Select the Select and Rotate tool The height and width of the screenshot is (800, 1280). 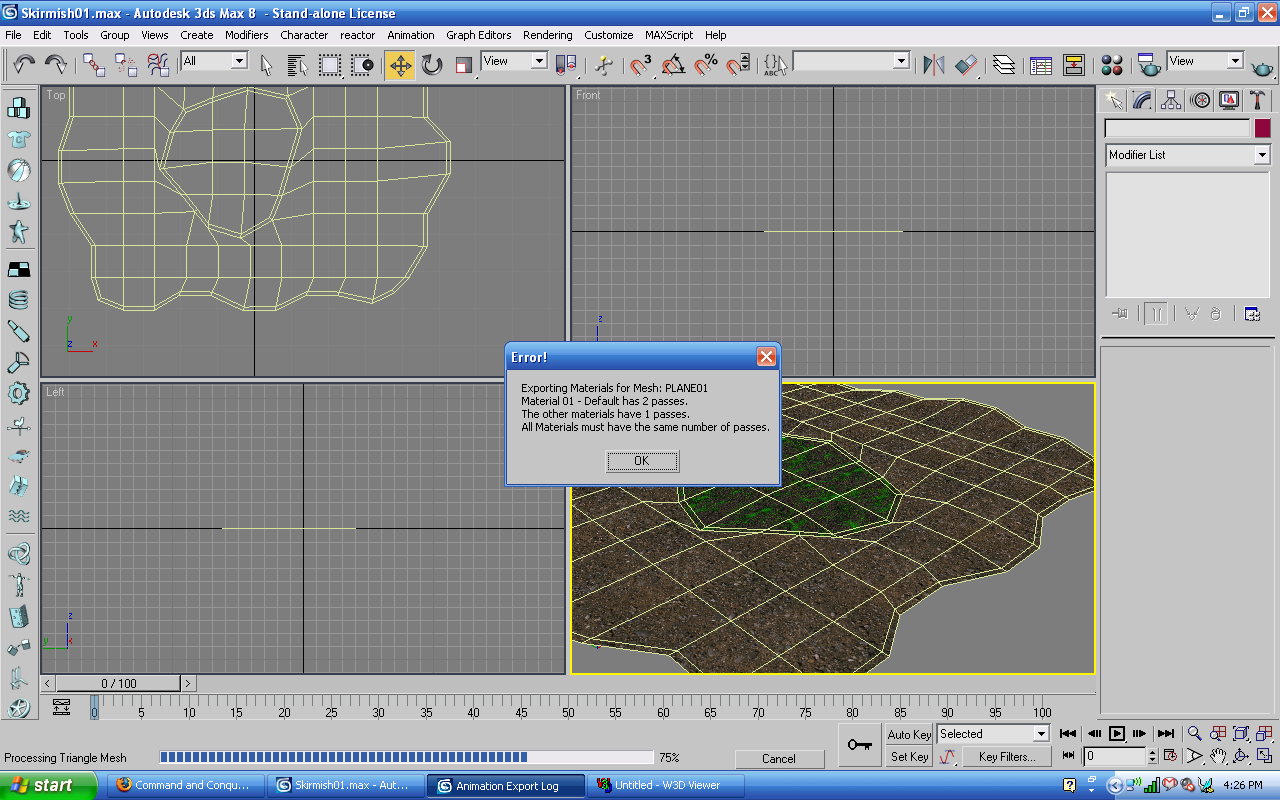pos(432,66)
